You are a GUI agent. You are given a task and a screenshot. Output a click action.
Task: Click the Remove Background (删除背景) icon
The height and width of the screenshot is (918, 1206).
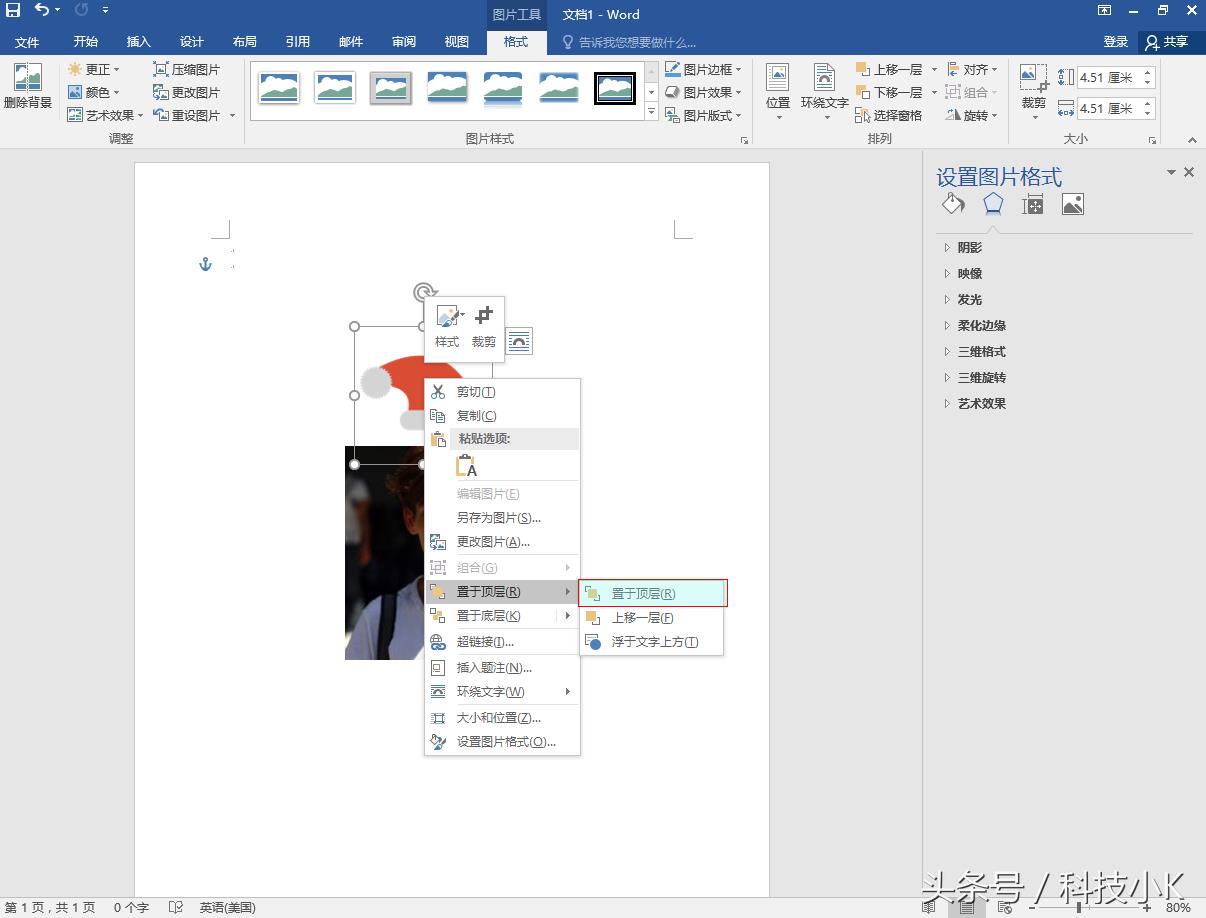[27, 86]
